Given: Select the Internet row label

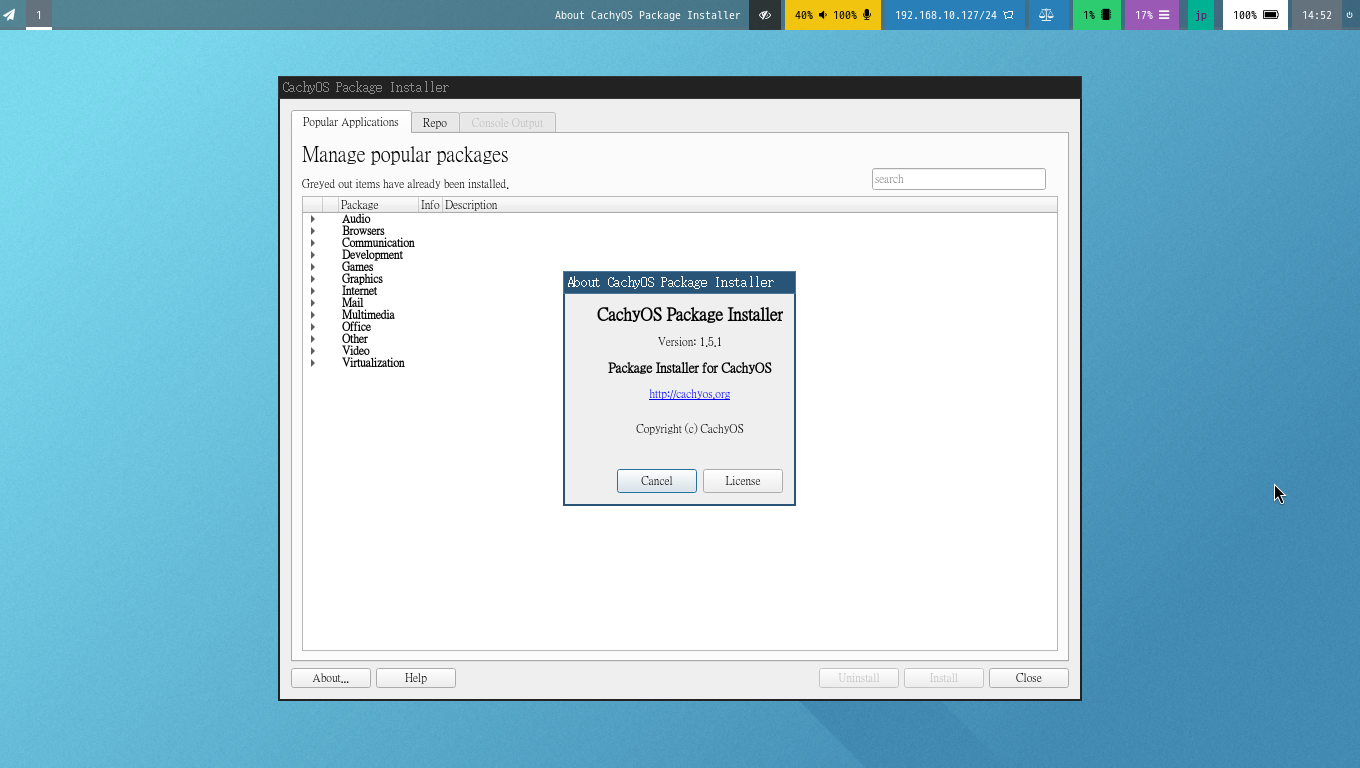Looking at the screenshot, I should click(359, 291).
